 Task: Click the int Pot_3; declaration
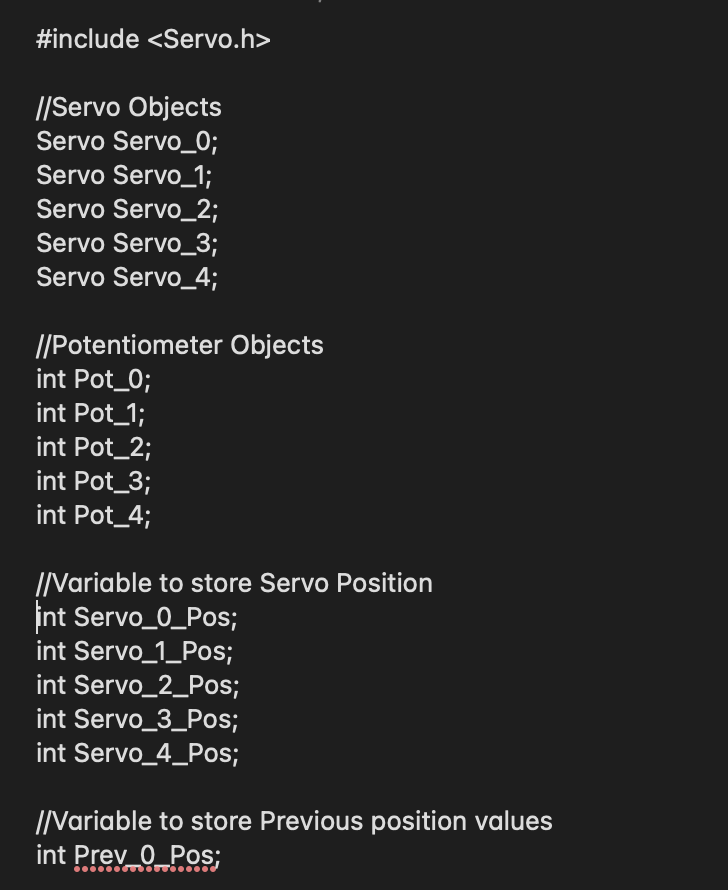coord(93,481)
